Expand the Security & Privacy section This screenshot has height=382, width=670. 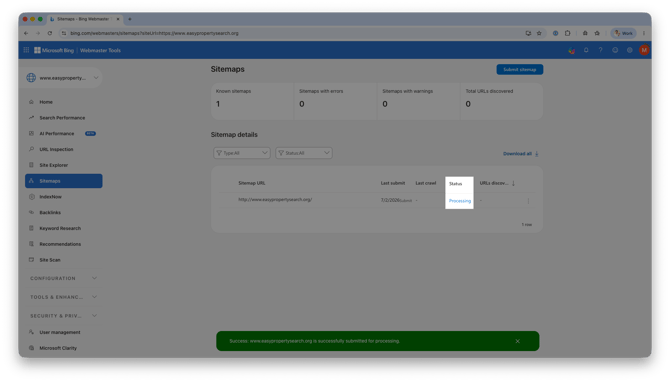pos(63,316)
